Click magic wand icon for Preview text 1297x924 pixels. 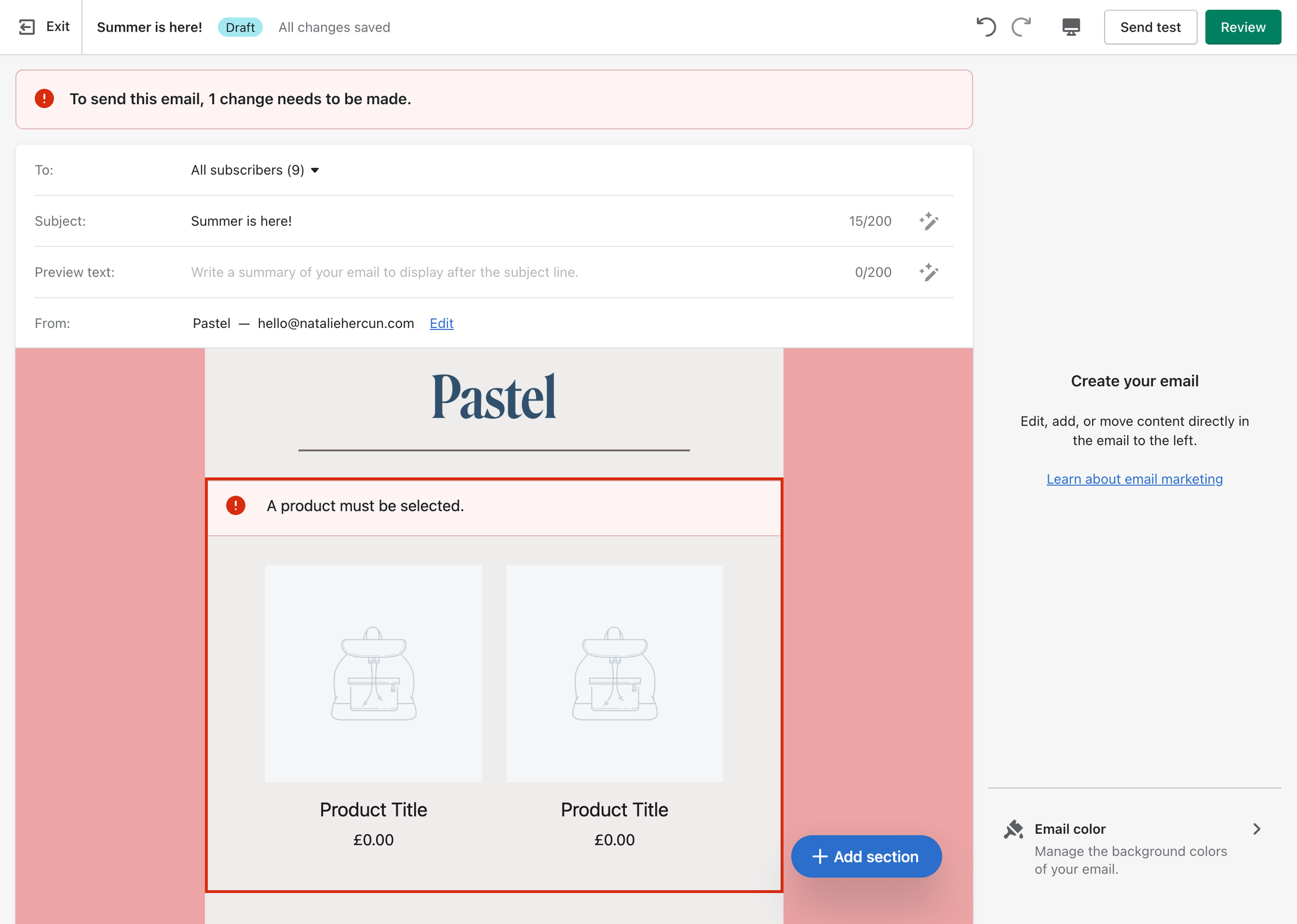pyautogui.click(x=928, y=272)
